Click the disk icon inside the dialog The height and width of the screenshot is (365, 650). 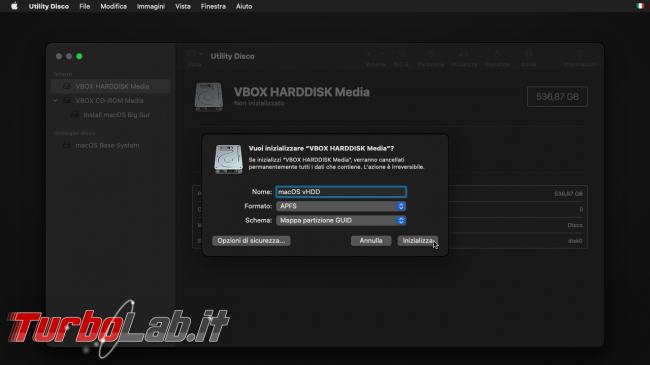[228, 159]
